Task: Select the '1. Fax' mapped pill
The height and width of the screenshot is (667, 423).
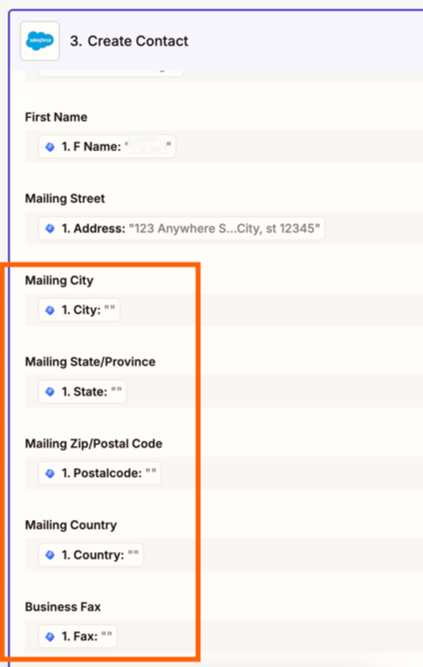Action: [78, 636]
